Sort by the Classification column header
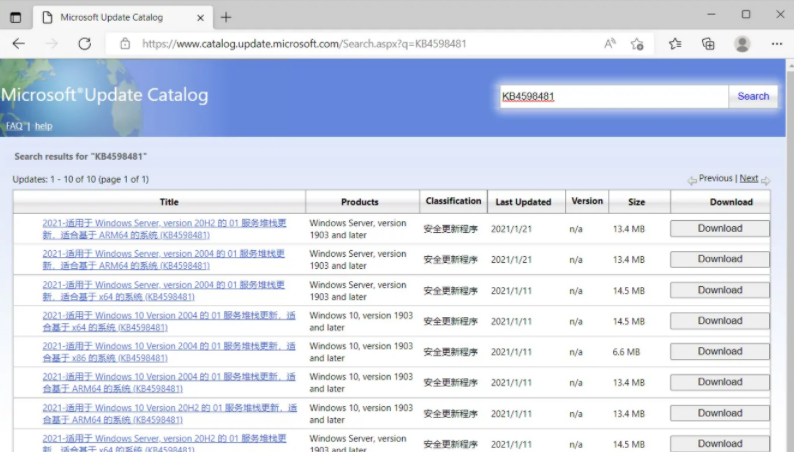 (453, 201)
